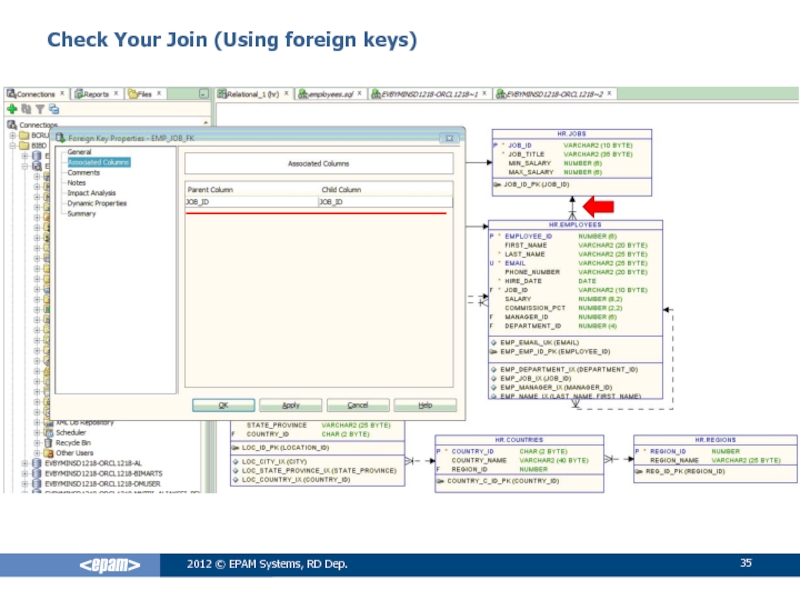Click the Parent Column table header
Image resolution: width=800 pixels, height=600 pixels.
pos(252,189)
